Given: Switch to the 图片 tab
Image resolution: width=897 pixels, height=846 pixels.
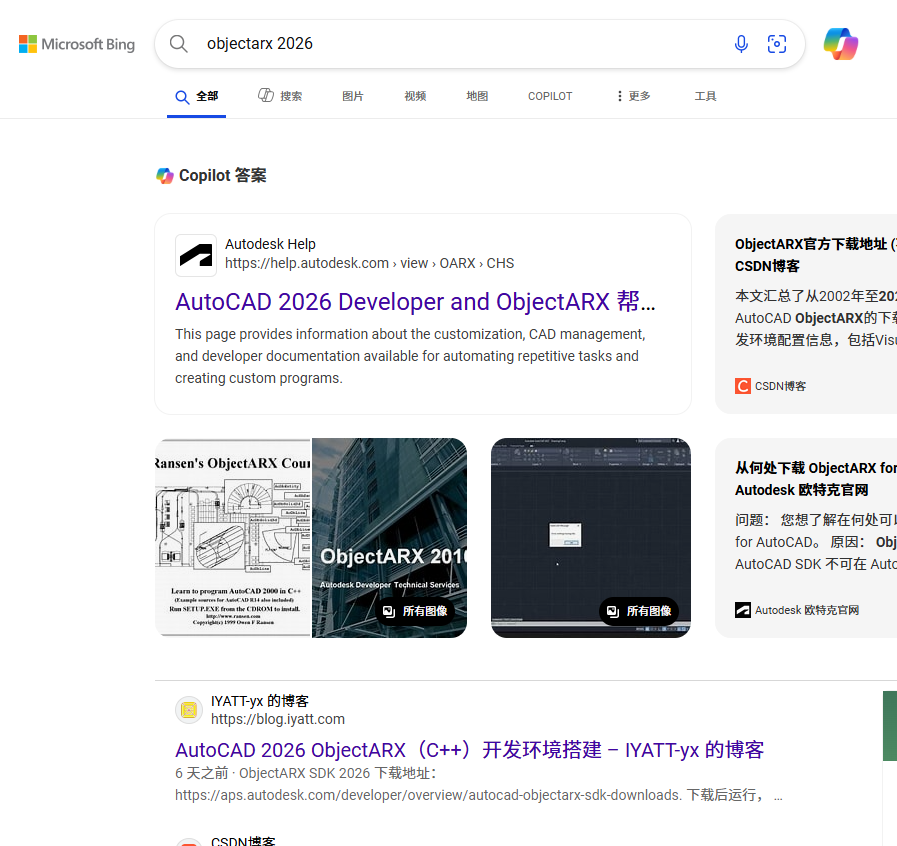Looking at the screenshot, I should tap(353, 96).
